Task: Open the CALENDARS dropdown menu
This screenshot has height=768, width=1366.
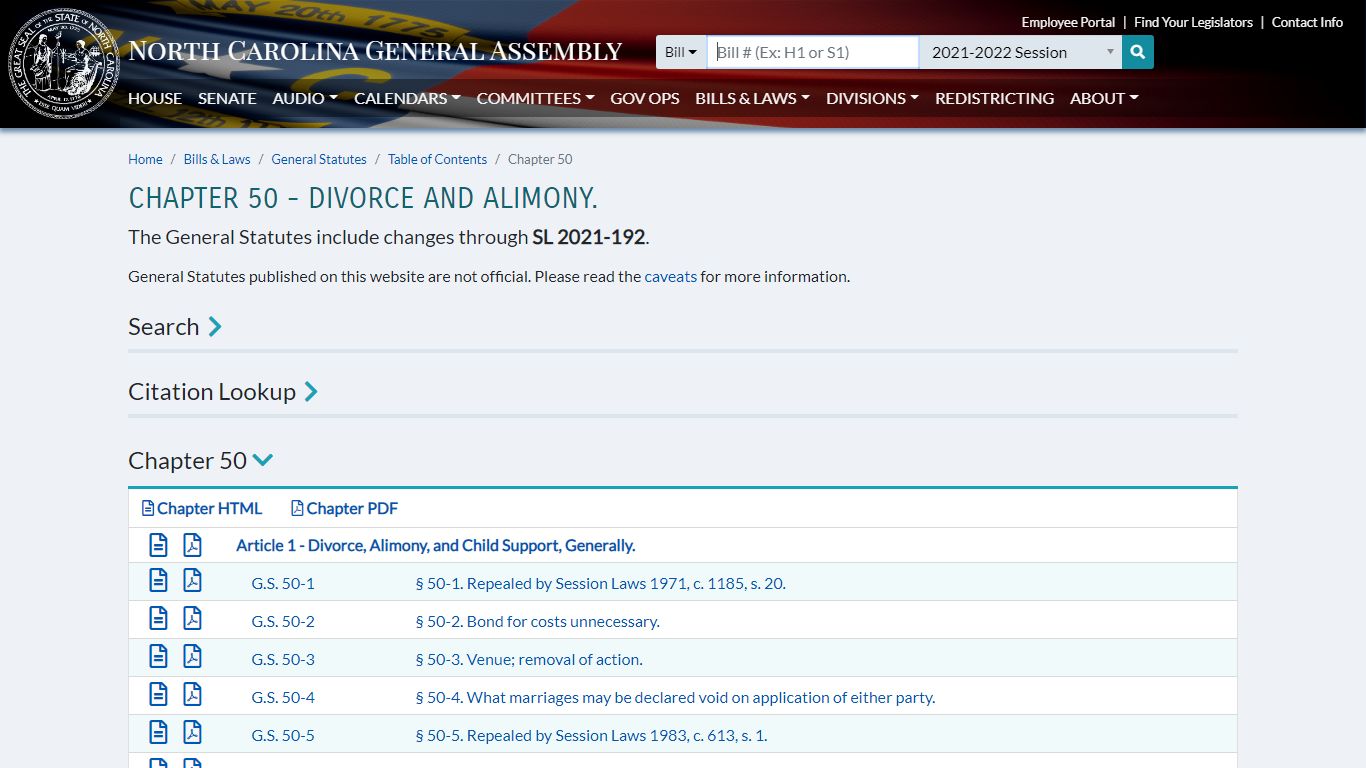Action: [x=407, y=98]
